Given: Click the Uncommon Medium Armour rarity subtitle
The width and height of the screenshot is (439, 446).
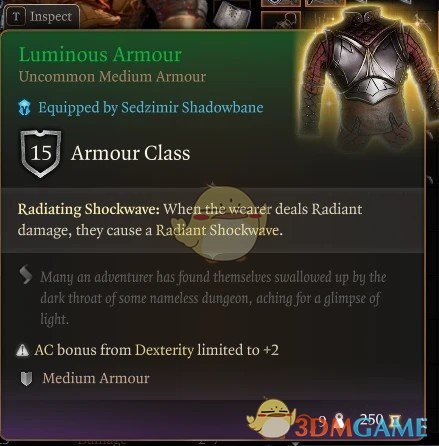Looking at the screenshot, I should tap(112, 77).
